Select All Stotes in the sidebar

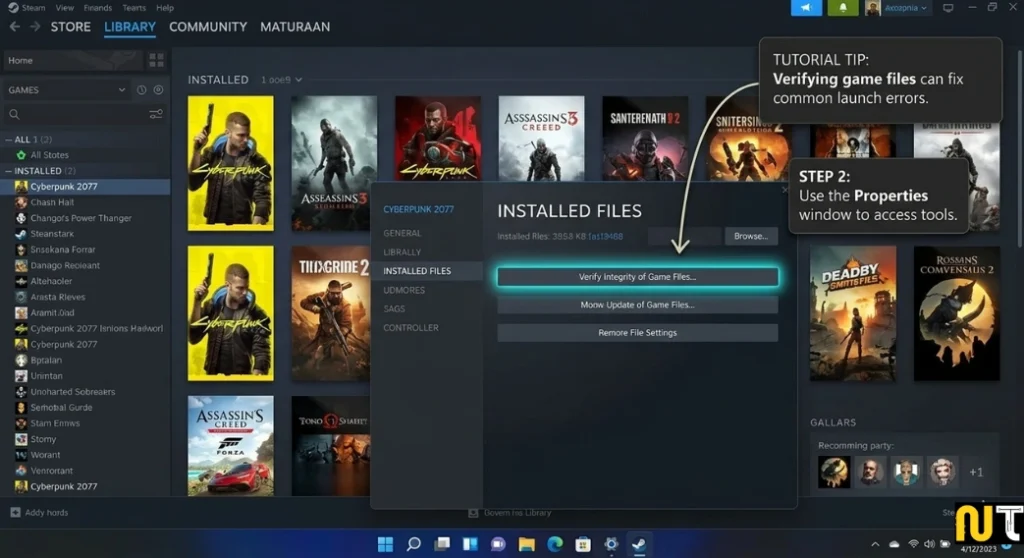(x=49, y=155)
